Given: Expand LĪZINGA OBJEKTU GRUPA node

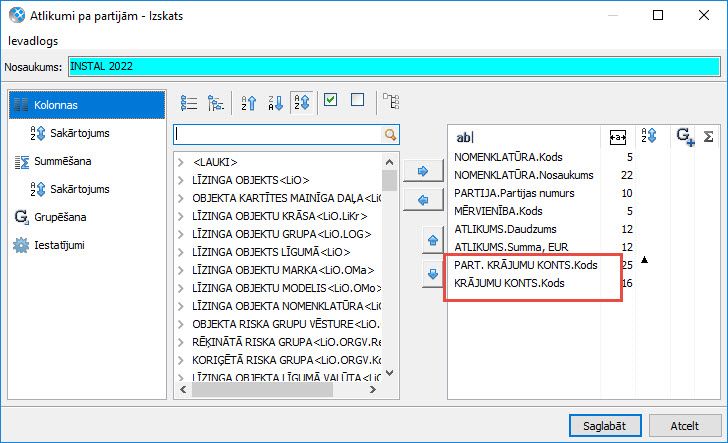Looking at the screenshot, I should pyautogui.click(x=181, y=234).
